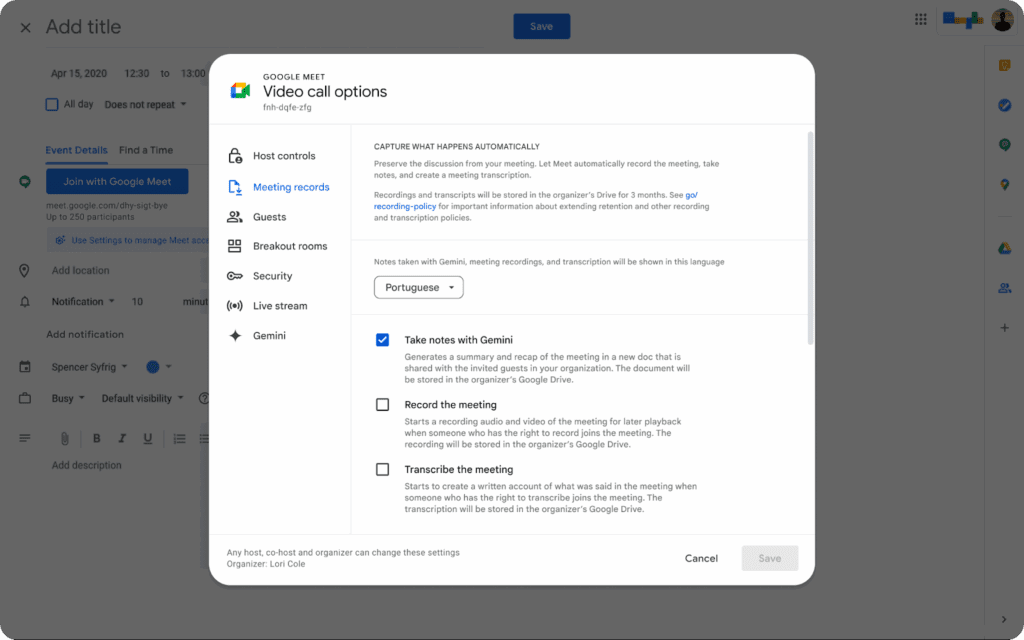Click the calendar icon beside Spencer Syfrig
The width and height of the screenshot is (1024, 640).
click(25, 367)
